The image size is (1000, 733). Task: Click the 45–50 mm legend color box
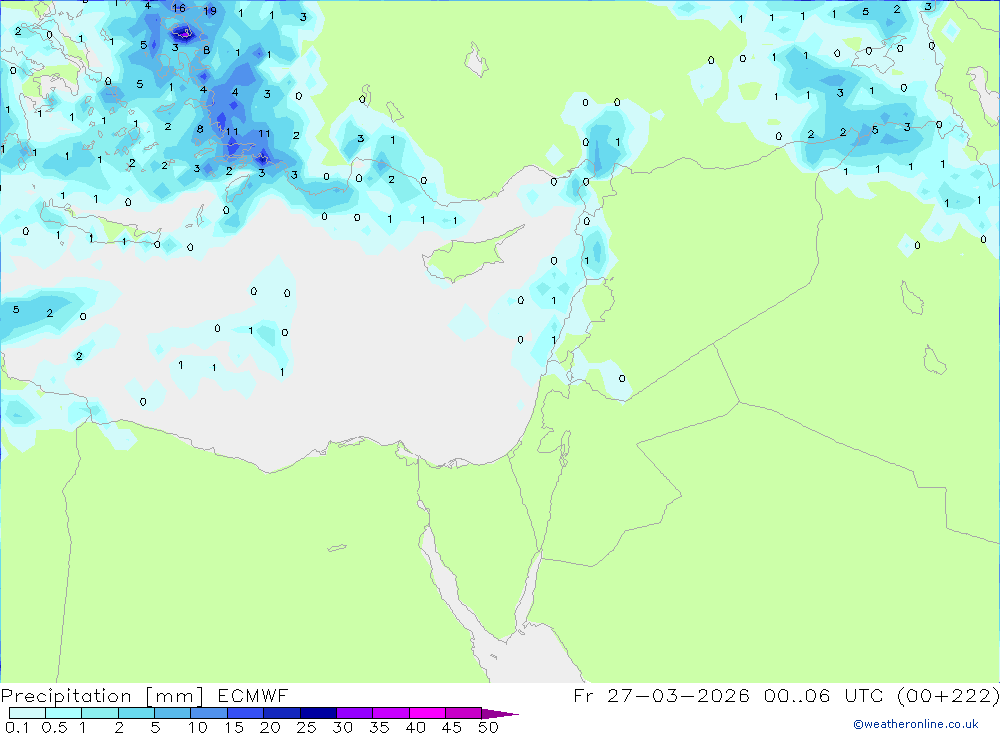[463, 713]
